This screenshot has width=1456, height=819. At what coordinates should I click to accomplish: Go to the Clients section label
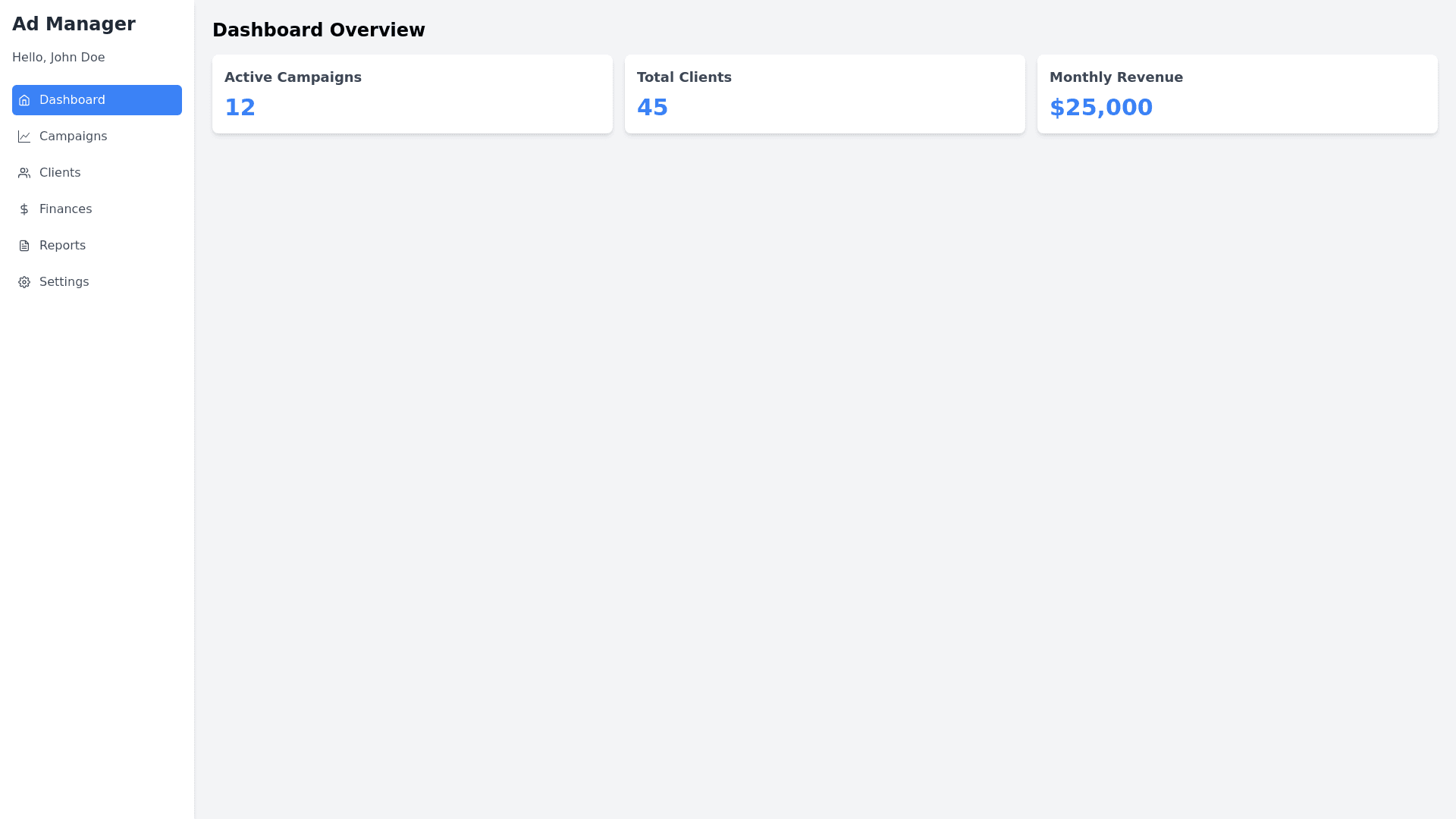pyautogui.click(x=60, y=173)
